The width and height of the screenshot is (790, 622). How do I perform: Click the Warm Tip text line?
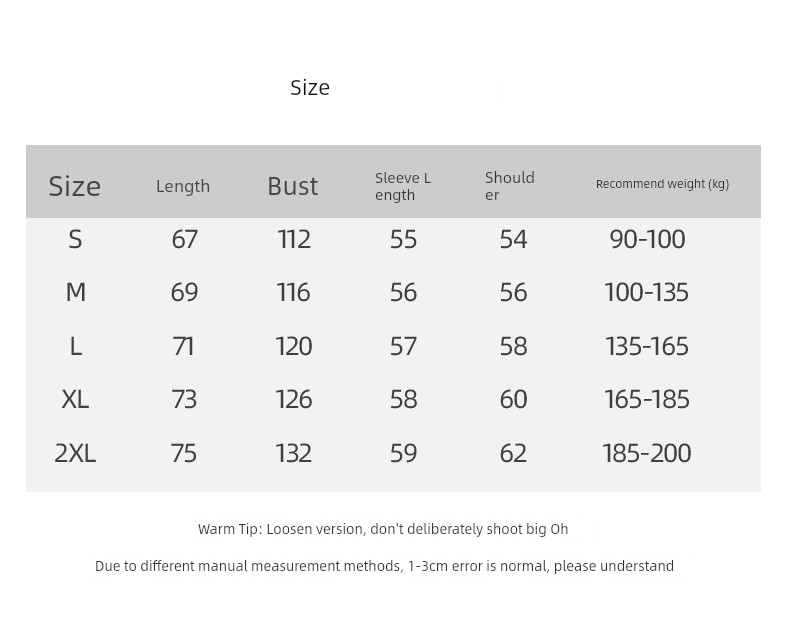click(x=383, y=529)
